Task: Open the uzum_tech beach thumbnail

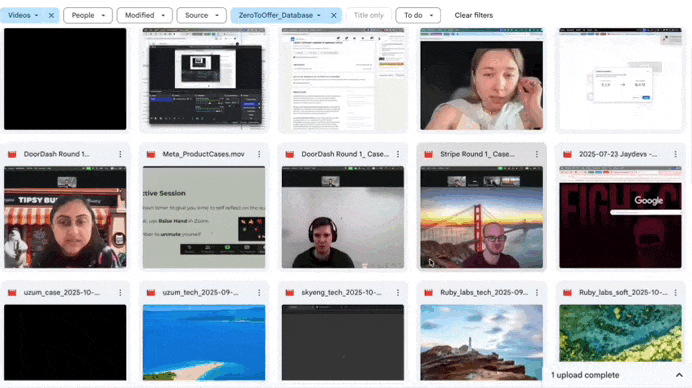Action: tap(204, 343)
